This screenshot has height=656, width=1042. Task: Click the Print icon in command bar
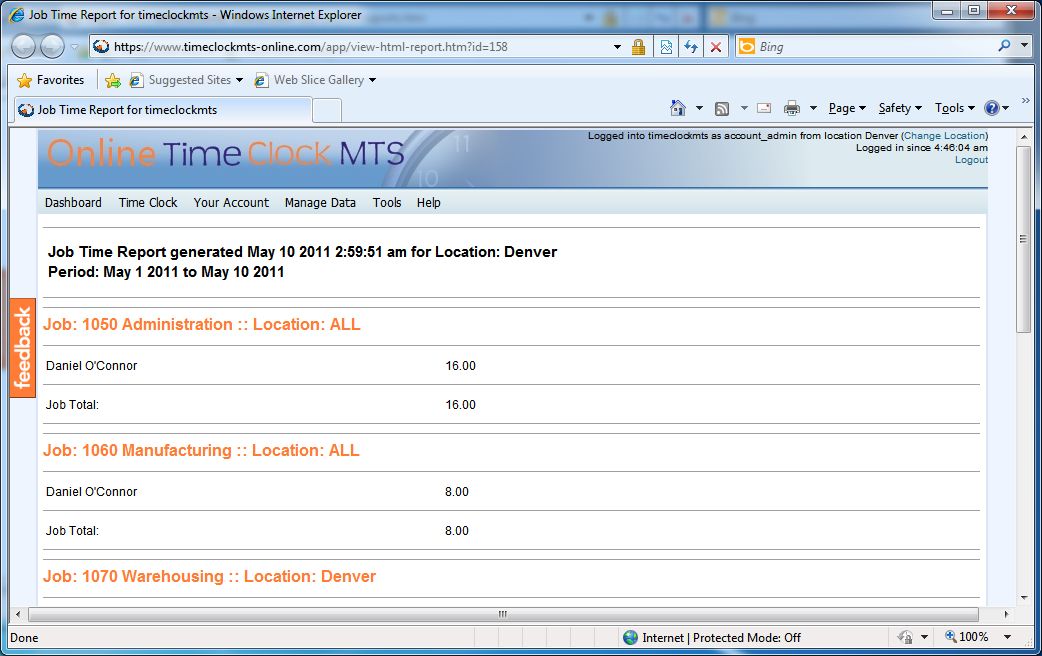(x=791, y=108)
